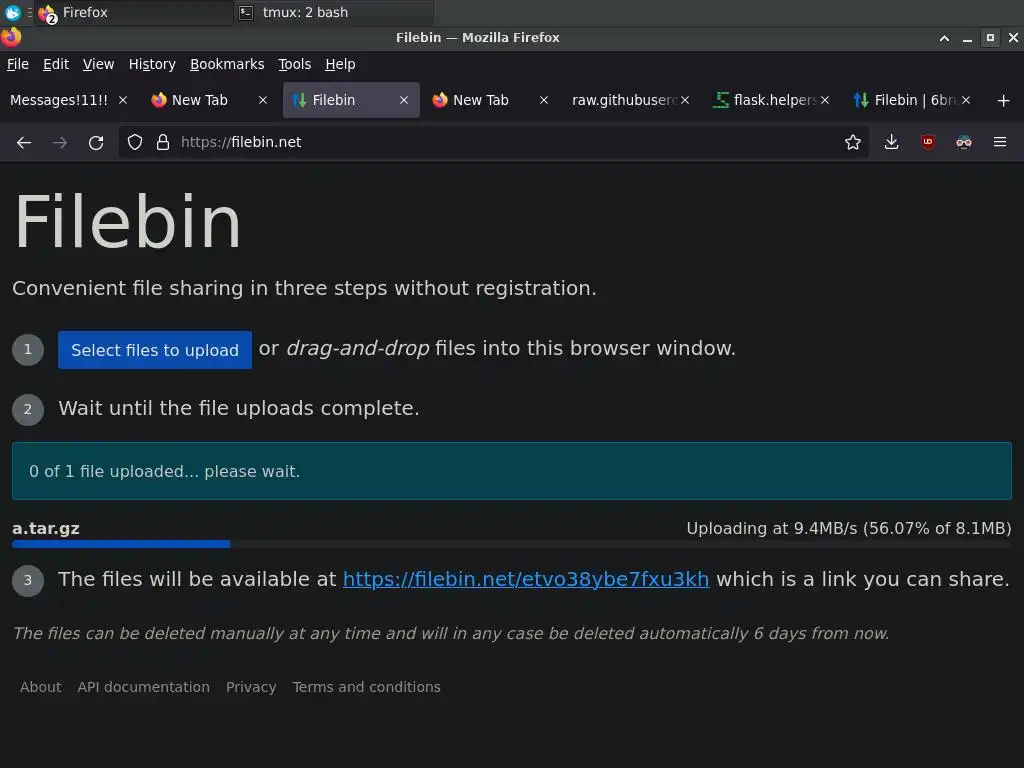Open the History menu

[152, 64]
